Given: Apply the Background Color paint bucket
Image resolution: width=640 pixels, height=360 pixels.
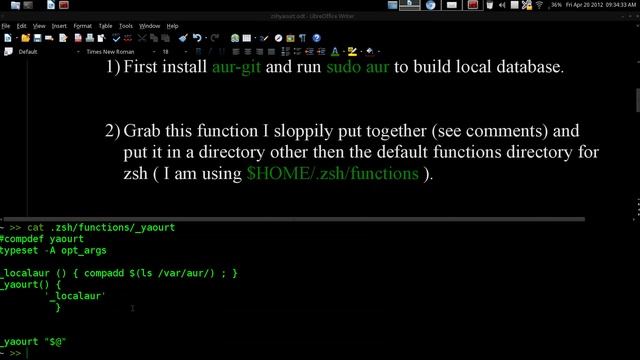Looking at the screenshot, I should point(370,51).
